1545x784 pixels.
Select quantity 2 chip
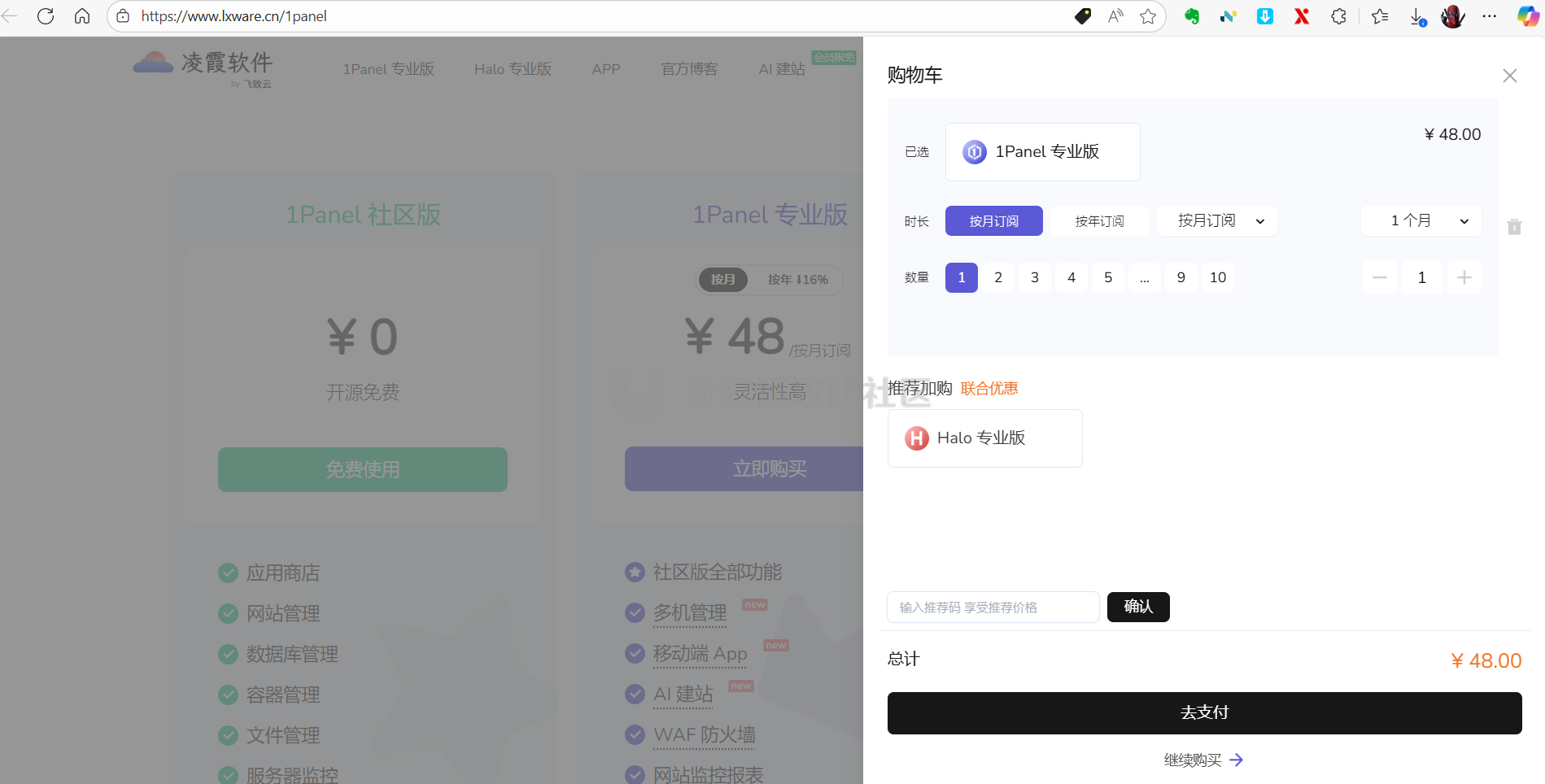click(x=998, y=277)
